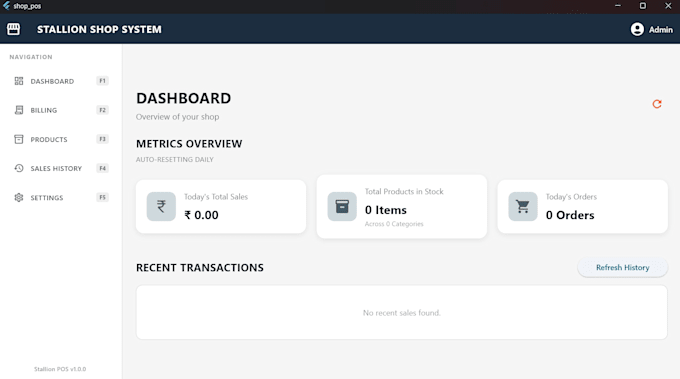Viewport: 680px width, 379px height.
Task: Click the Sales History clock icon
Action: [x=19, y=168]
